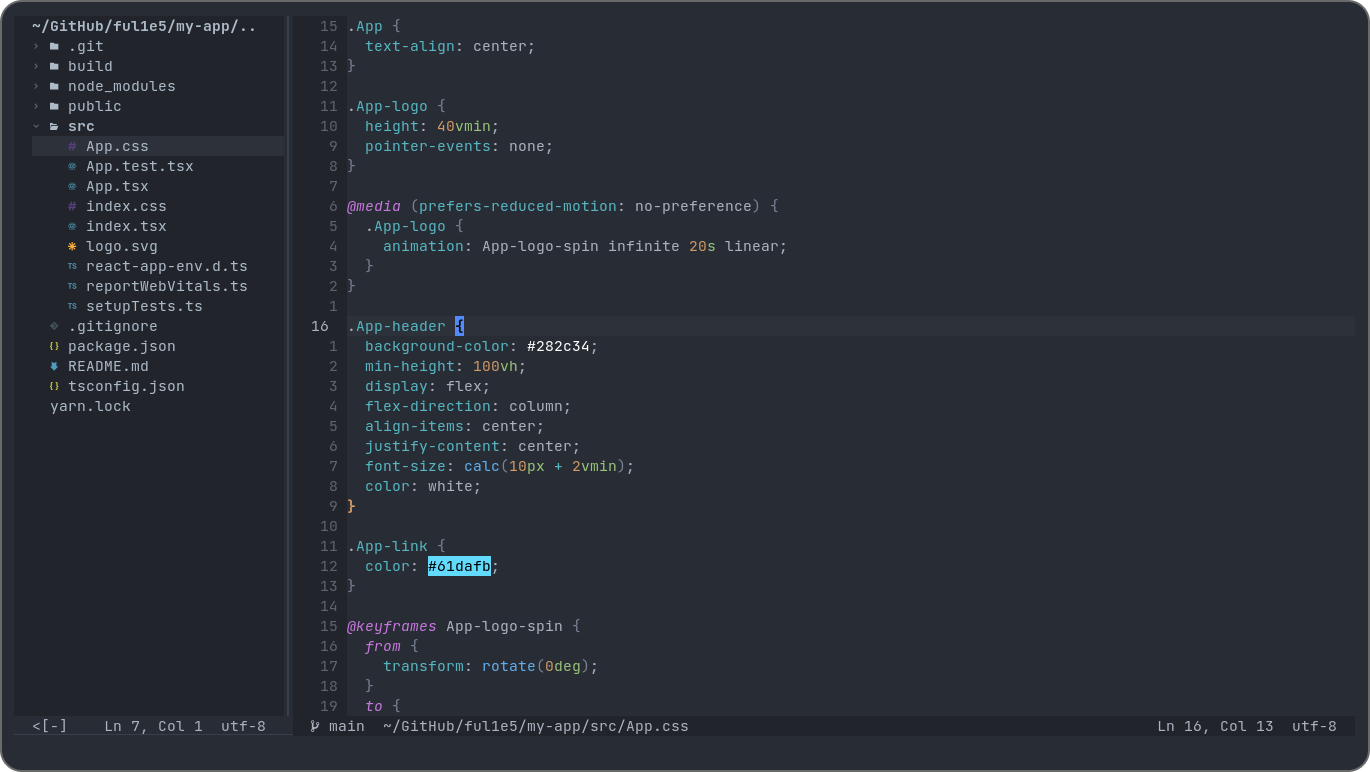Click the TypeScript icon beside reportWebVitals.ts

tap(70, 286)
